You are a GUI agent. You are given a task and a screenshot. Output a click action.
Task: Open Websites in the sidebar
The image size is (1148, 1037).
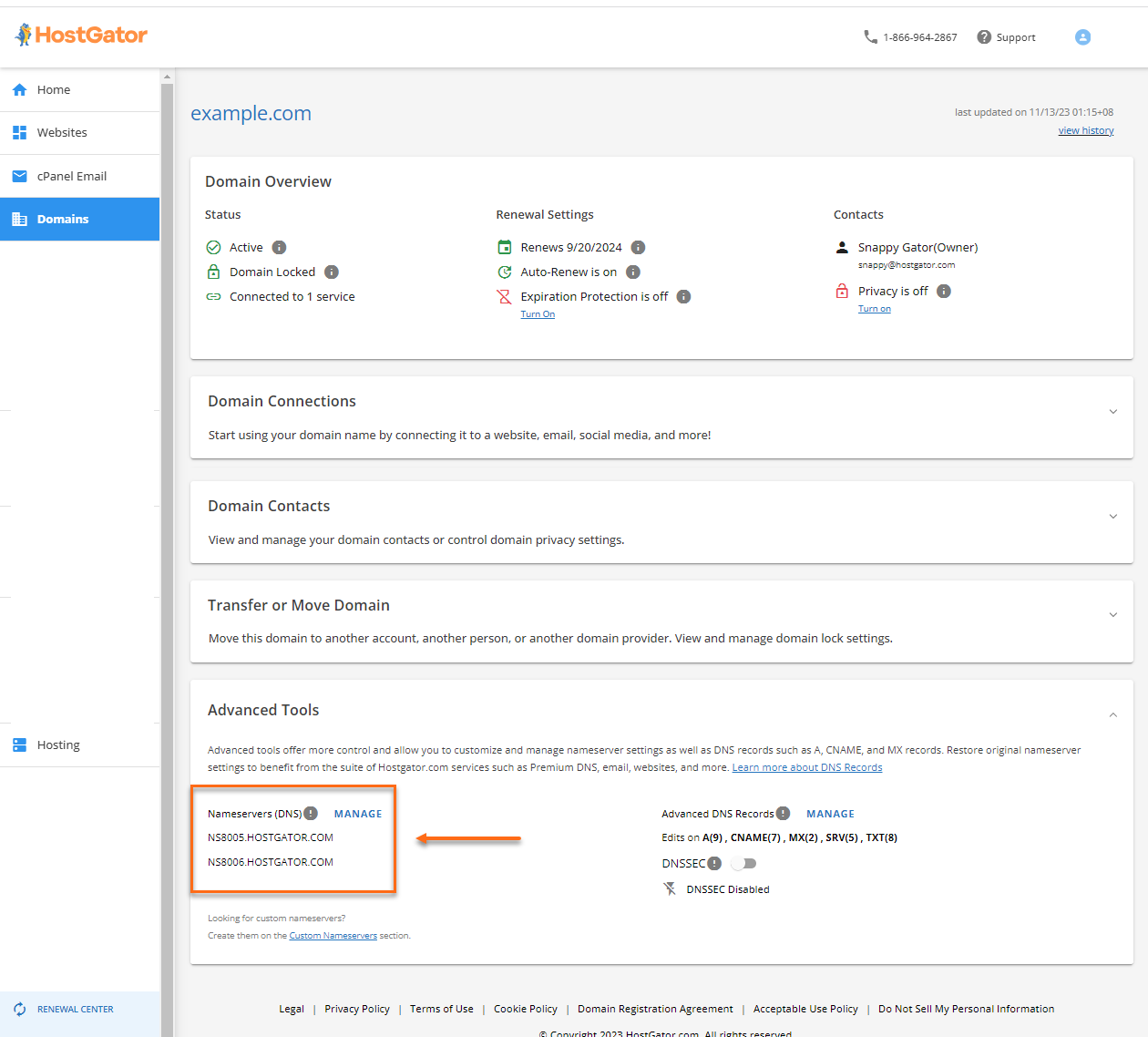62,133
